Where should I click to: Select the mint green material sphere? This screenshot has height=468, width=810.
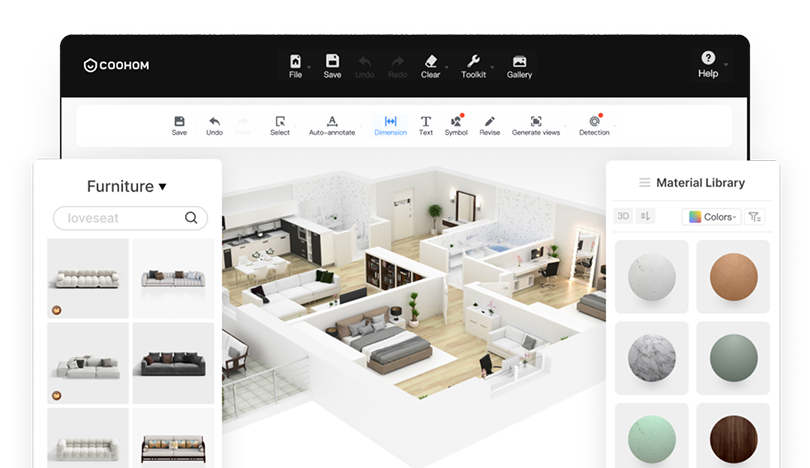point(651,439)
